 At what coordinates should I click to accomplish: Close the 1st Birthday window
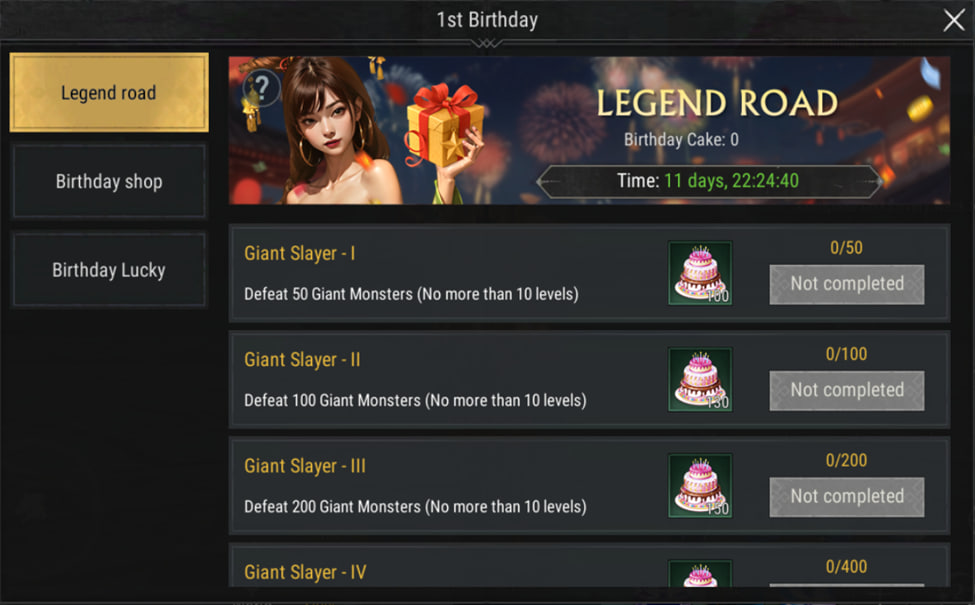[954, 20]
